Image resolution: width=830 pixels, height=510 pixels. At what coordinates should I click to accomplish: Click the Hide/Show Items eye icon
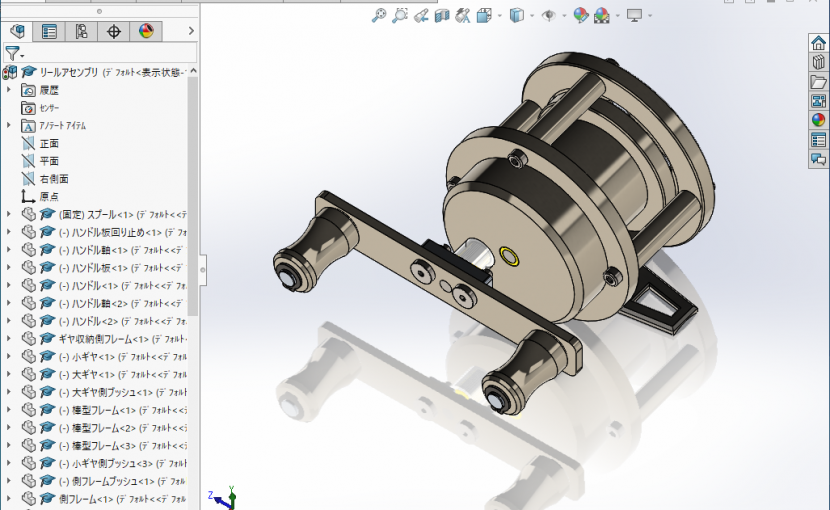pyautogui.click(x=547, y=15)
